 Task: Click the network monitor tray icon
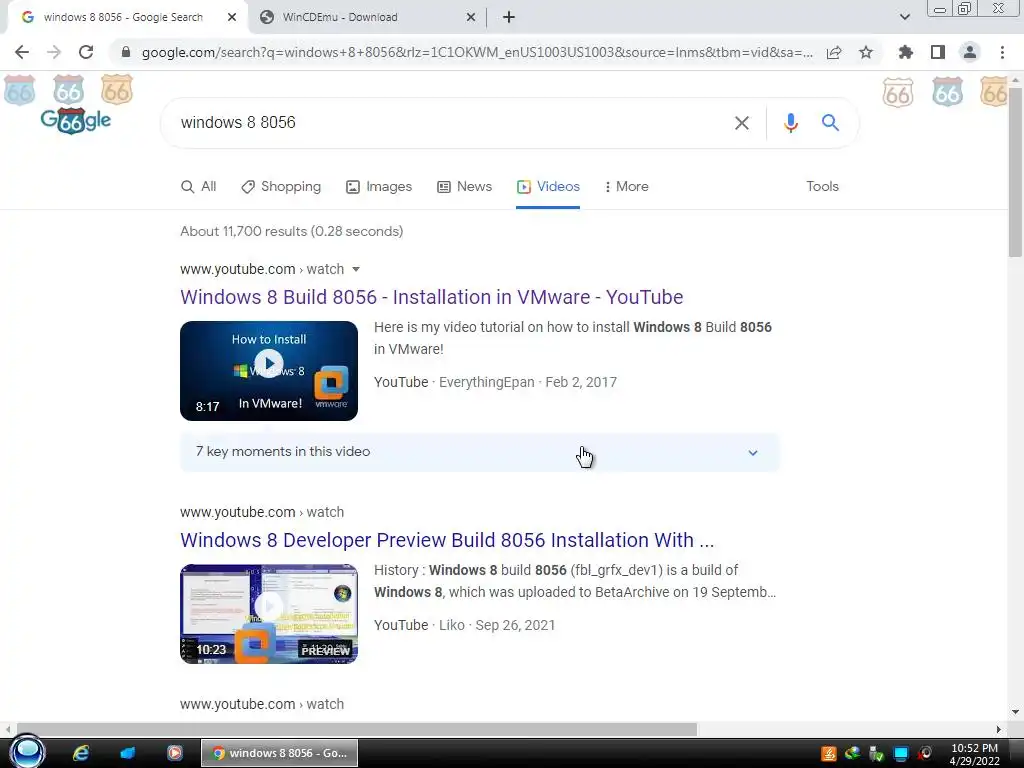[901, 754]
